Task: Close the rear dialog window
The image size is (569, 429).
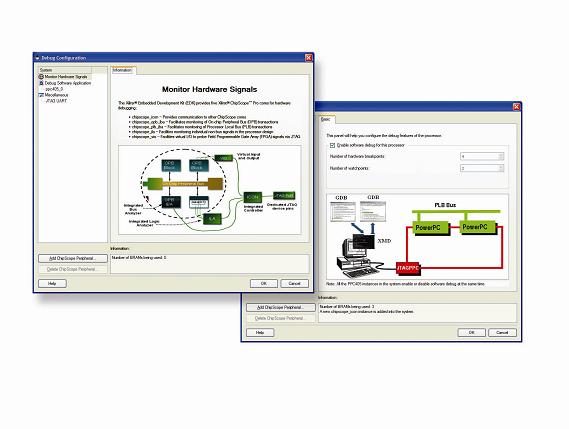Action: tap(516, 107)
